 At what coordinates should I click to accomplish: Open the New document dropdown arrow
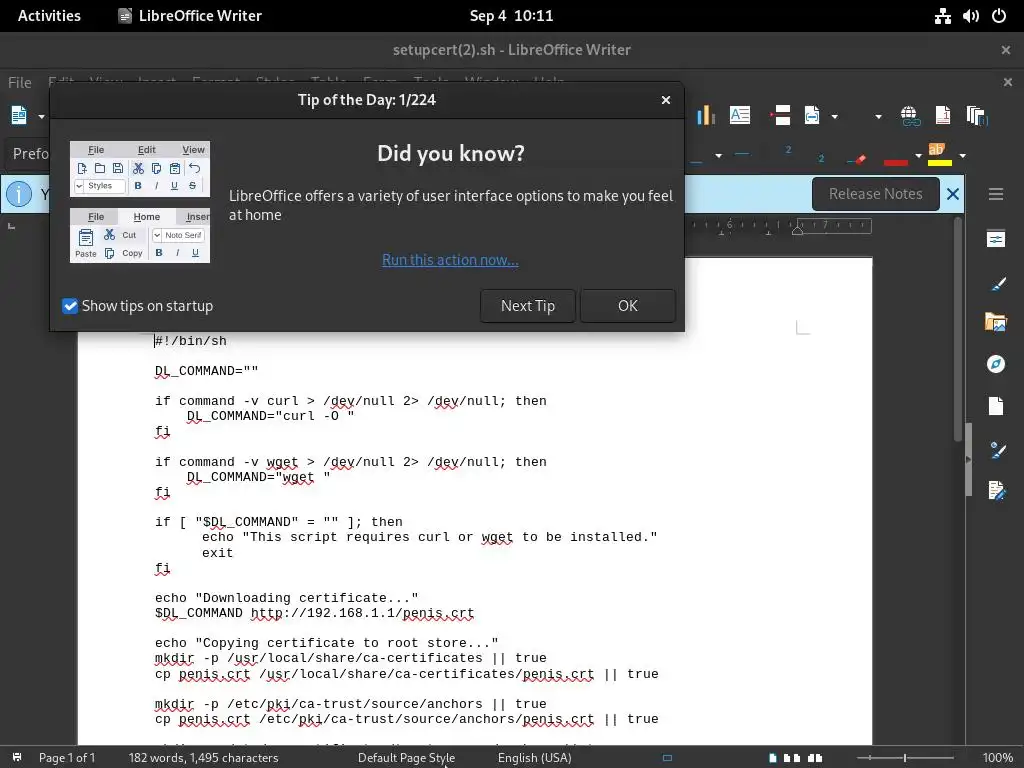pyautogui.click(x=41, y=117)
